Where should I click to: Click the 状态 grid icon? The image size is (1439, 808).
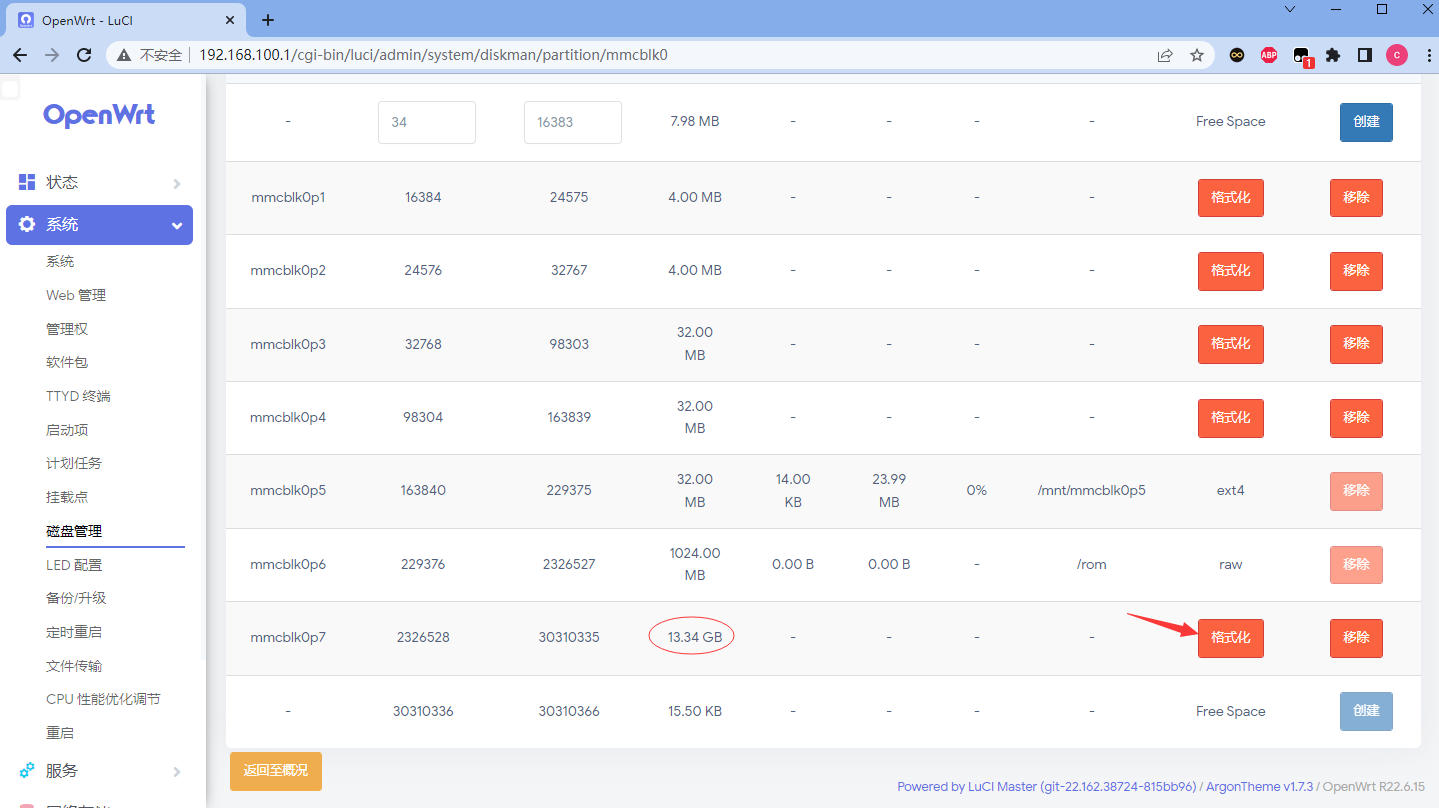27,182
